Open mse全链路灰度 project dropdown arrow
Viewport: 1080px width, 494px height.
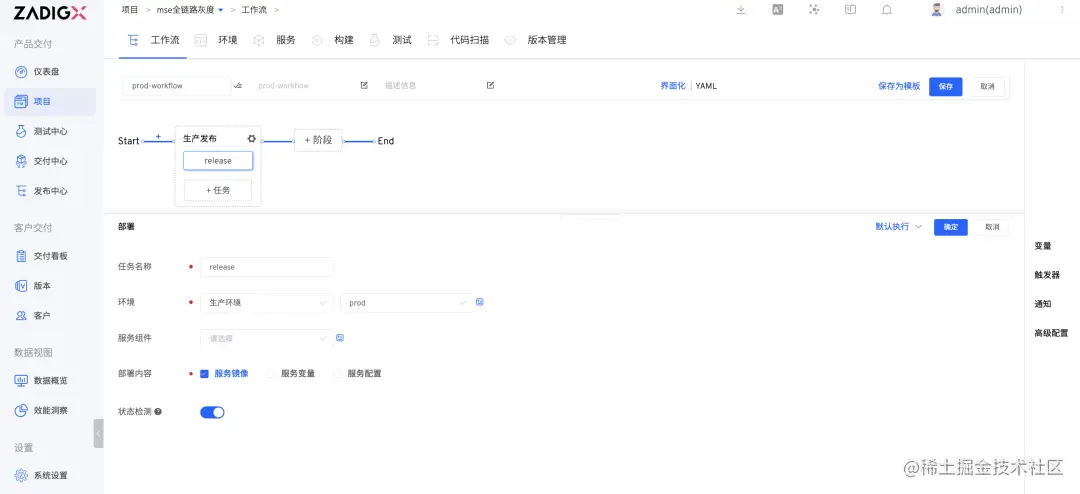pos(220,10)
